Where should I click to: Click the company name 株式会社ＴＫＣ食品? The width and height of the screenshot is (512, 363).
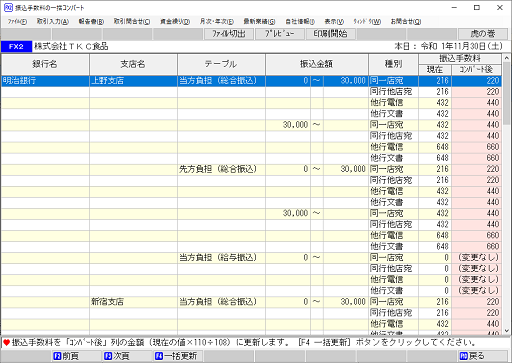coord(71,47)
